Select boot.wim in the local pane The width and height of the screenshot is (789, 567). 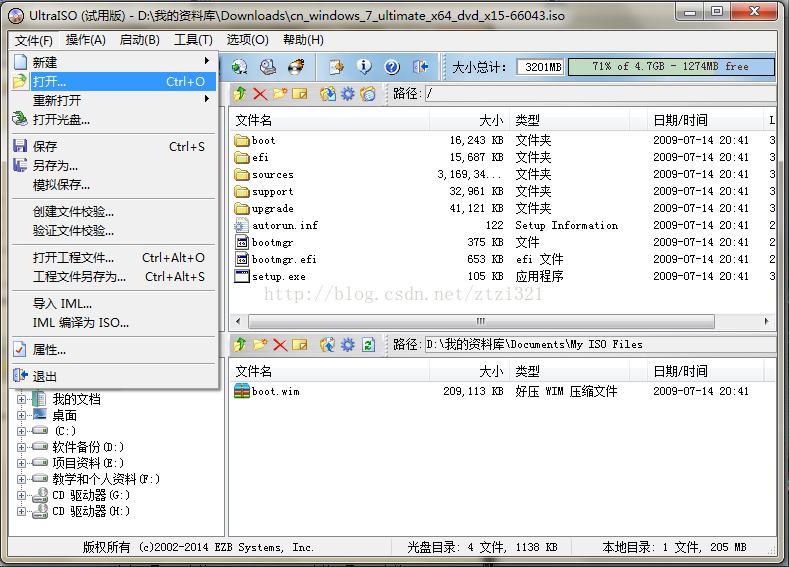[x=502, y=391]
